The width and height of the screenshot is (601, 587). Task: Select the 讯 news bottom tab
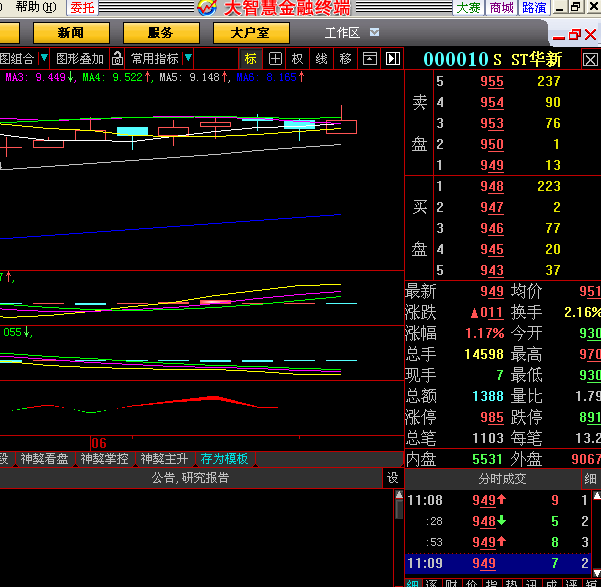[x=531, y=583]
